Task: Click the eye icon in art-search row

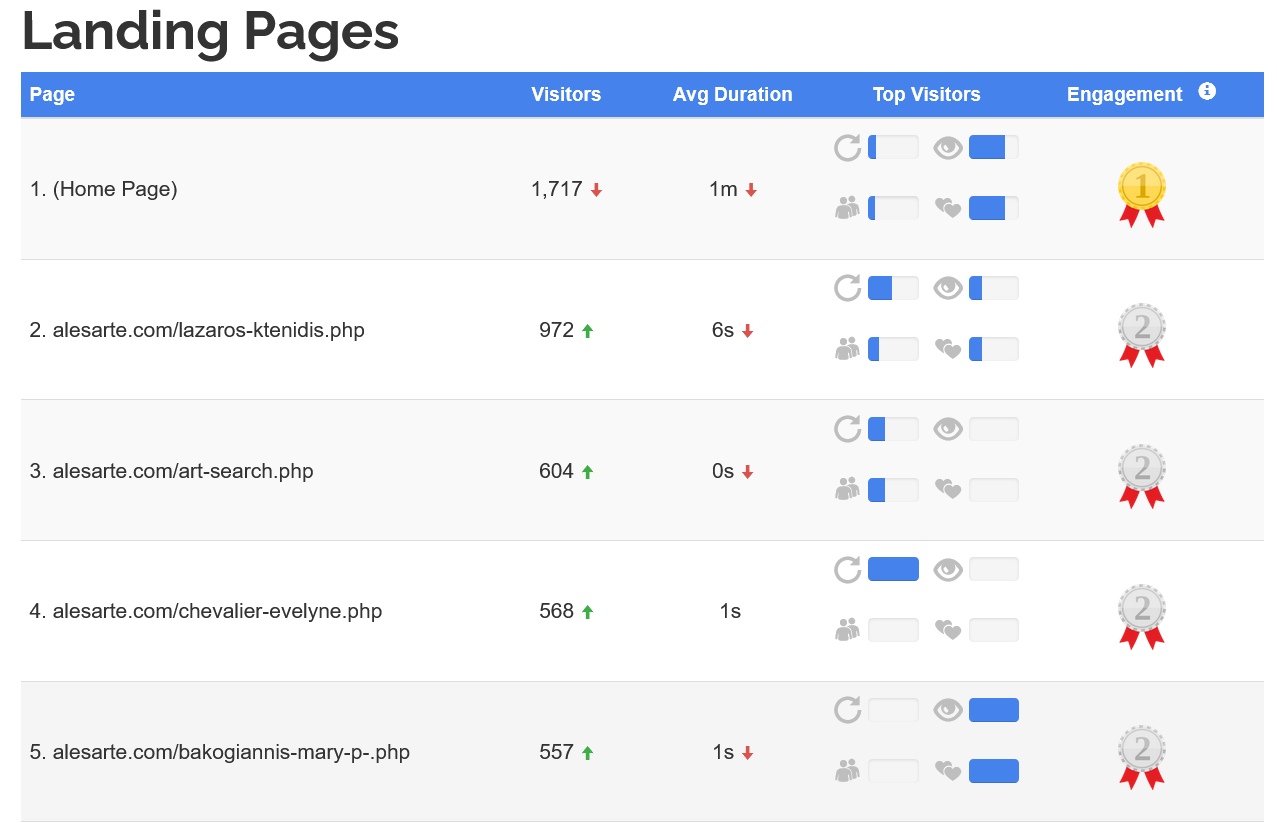Action: click(x=947, y=429)
